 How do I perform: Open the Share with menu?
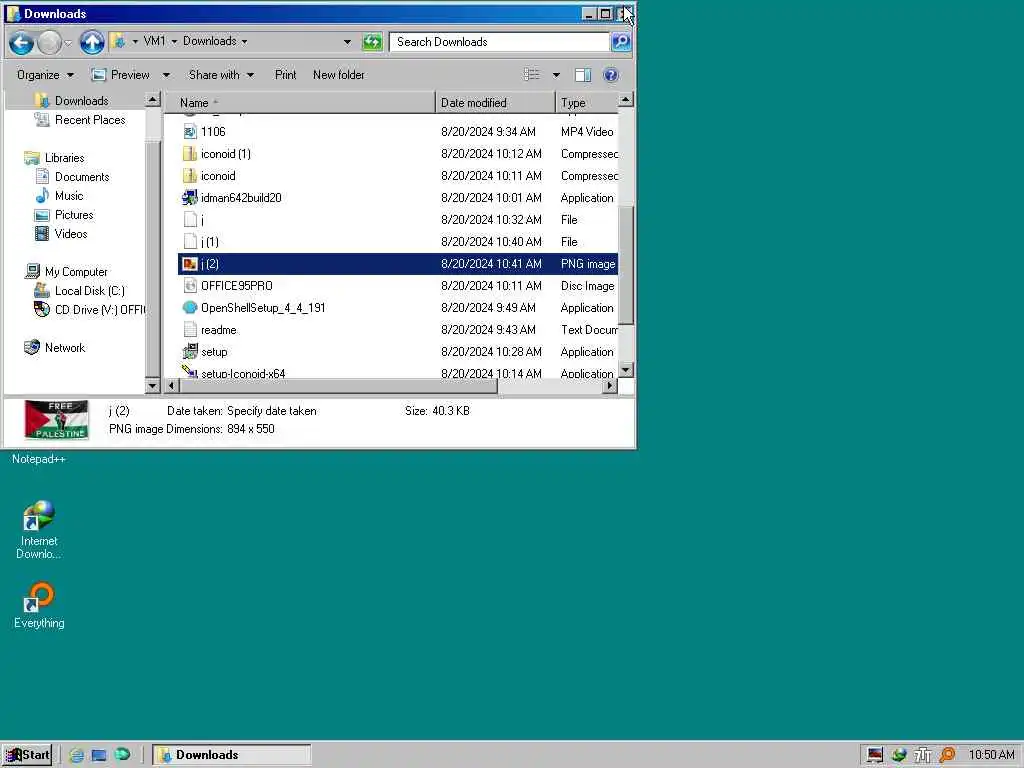[221, 75]
